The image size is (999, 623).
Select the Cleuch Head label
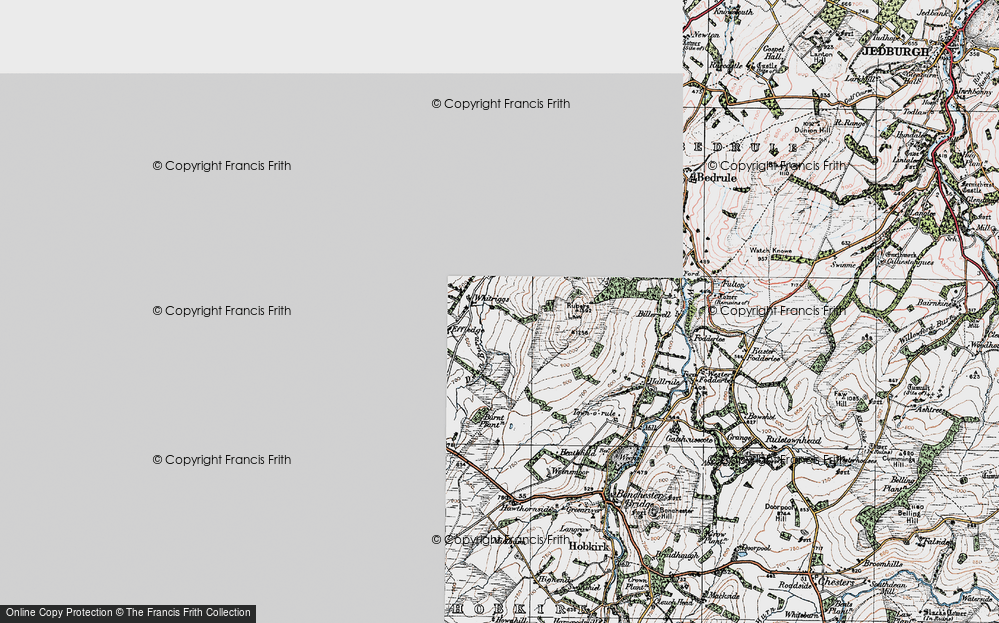674,602
